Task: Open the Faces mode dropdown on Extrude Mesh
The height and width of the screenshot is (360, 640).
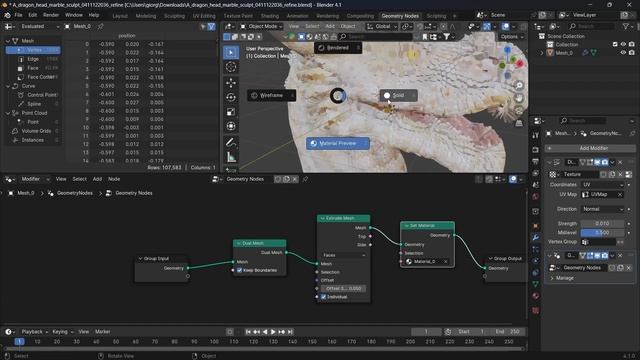Action: click(344, 255)
